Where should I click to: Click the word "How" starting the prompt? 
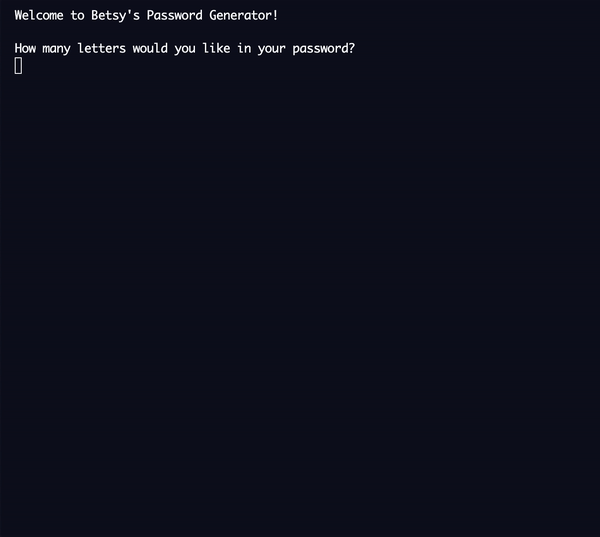pyautogui.click(x=25, y=48)
